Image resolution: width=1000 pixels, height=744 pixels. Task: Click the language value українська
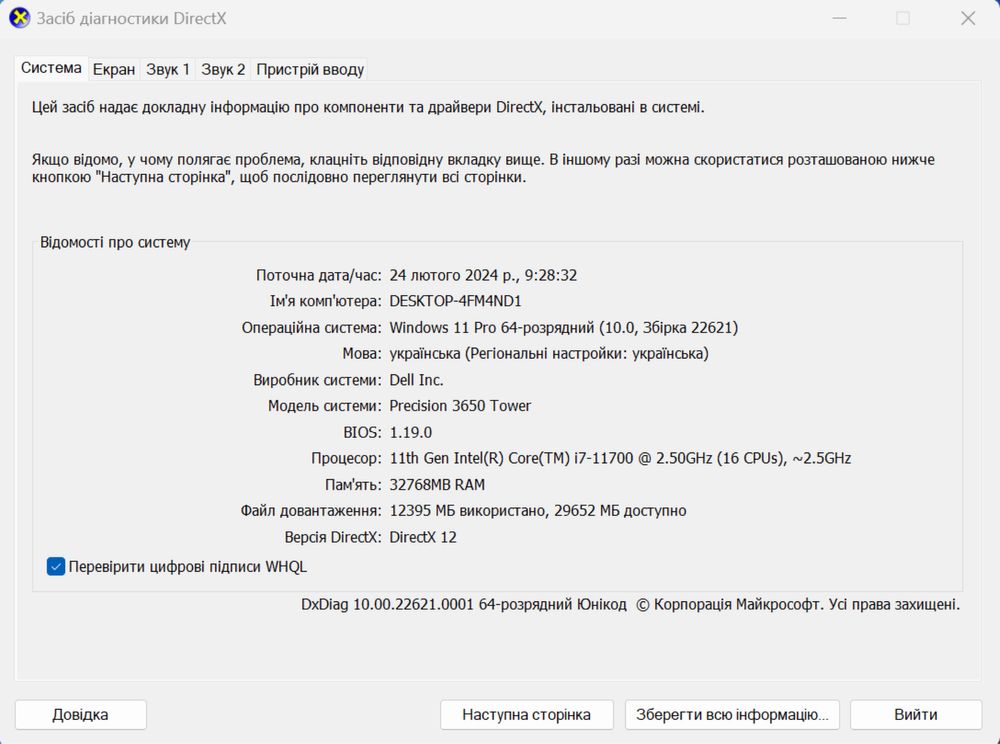pos(548,354)
